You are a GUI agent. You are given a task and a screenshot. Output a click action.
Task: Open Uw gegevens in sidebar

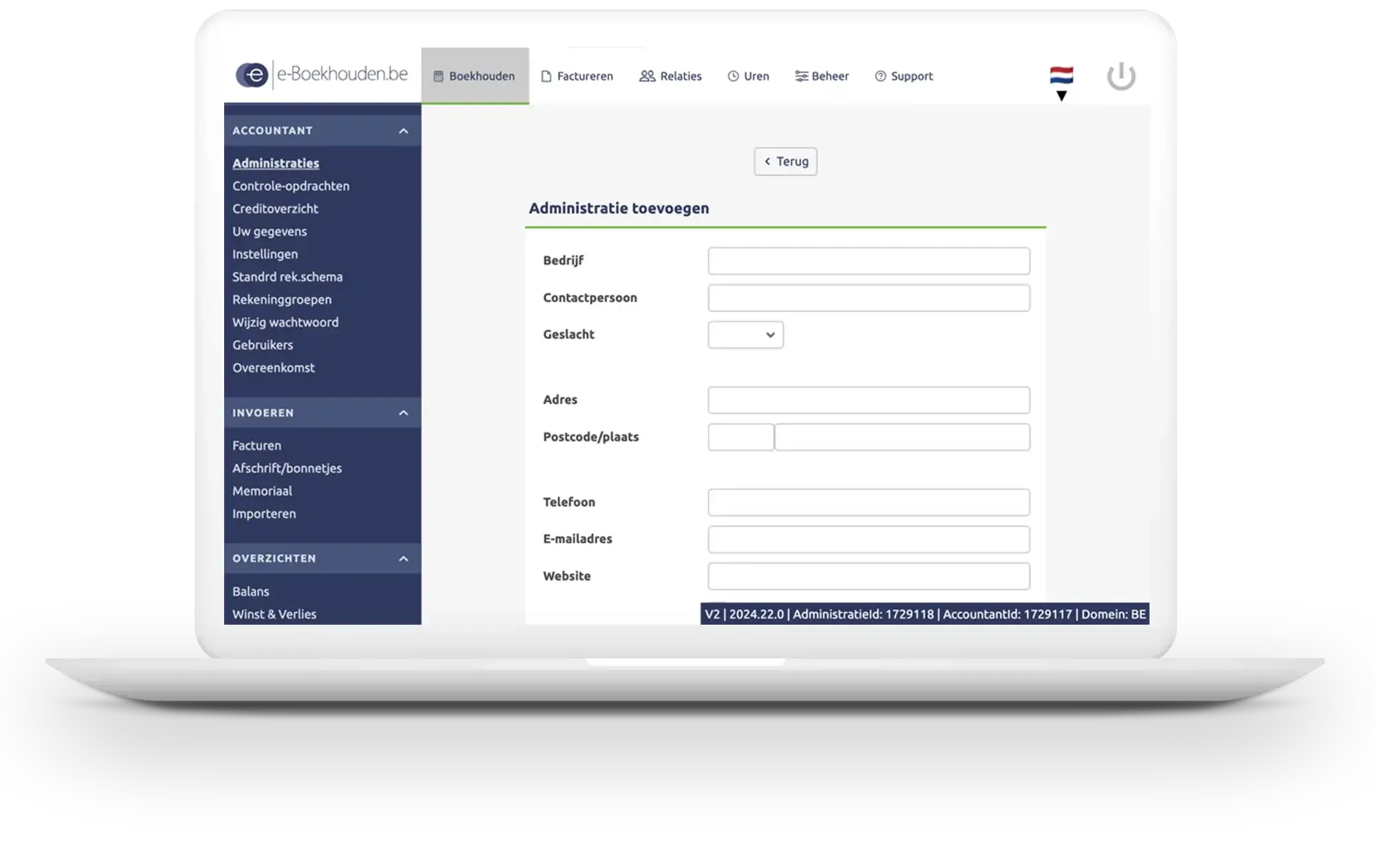tap(269, 231)
